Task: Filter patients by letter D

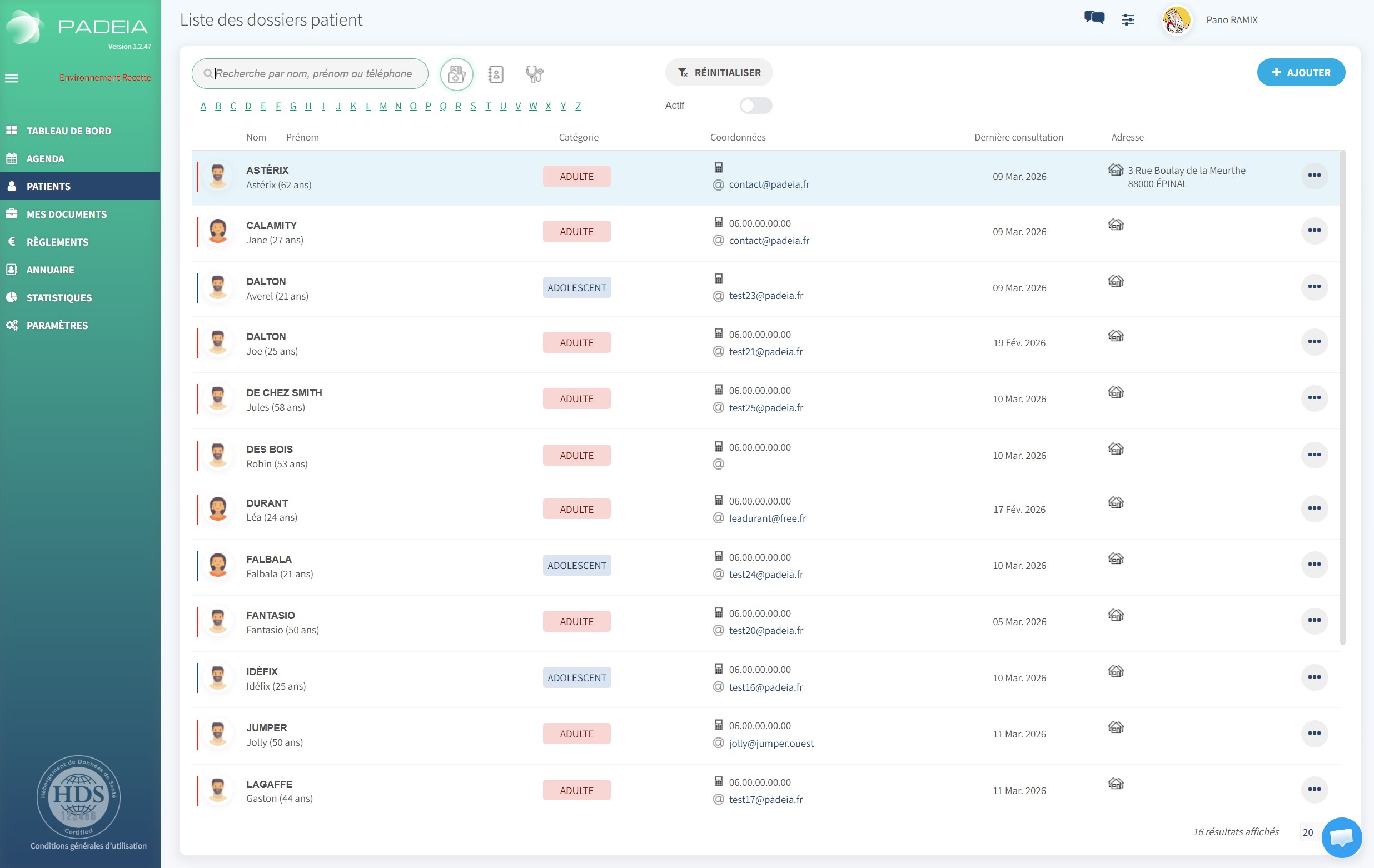Action: [x=248, y=107]
